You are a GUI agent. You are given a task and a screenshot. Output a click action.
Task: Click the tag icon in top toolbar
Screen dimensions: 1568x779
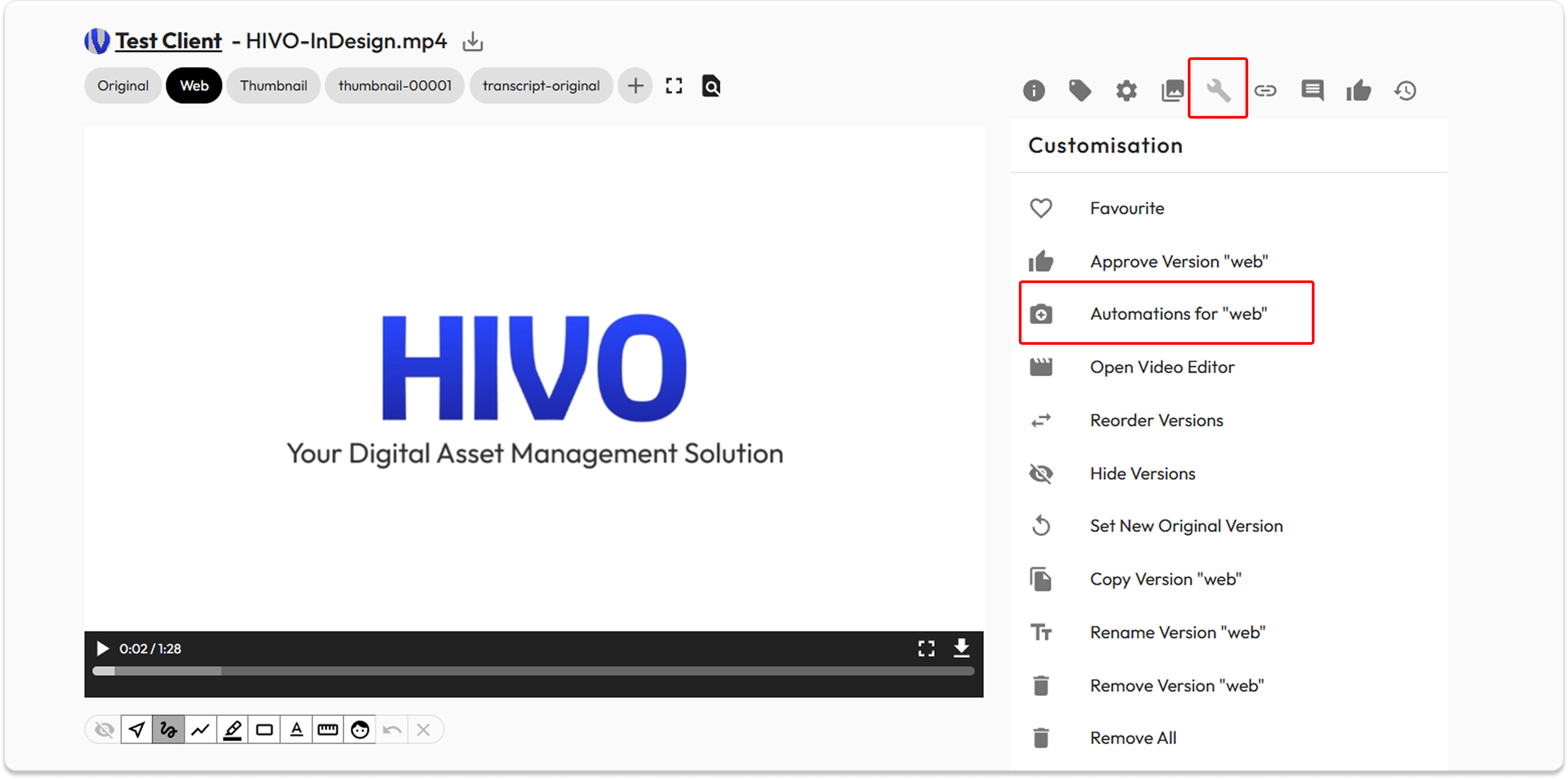[x=1080, y=91]
